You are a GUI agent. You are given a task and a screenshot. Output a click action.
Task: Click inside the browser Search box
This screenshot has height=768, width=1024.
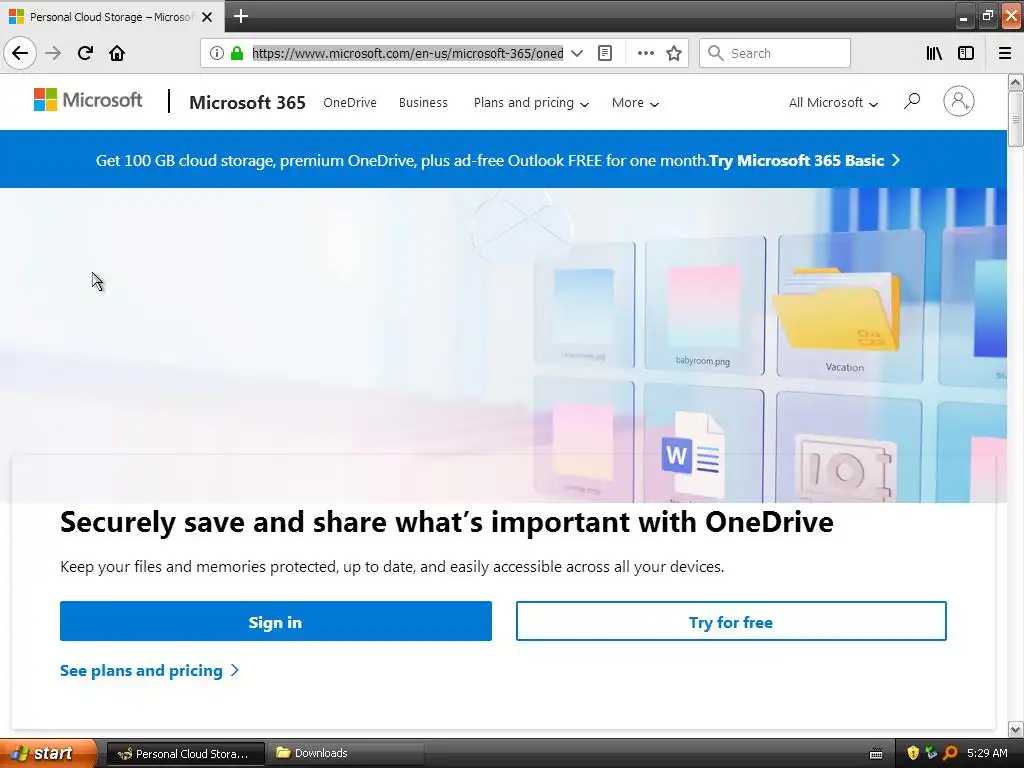point(775,53)
